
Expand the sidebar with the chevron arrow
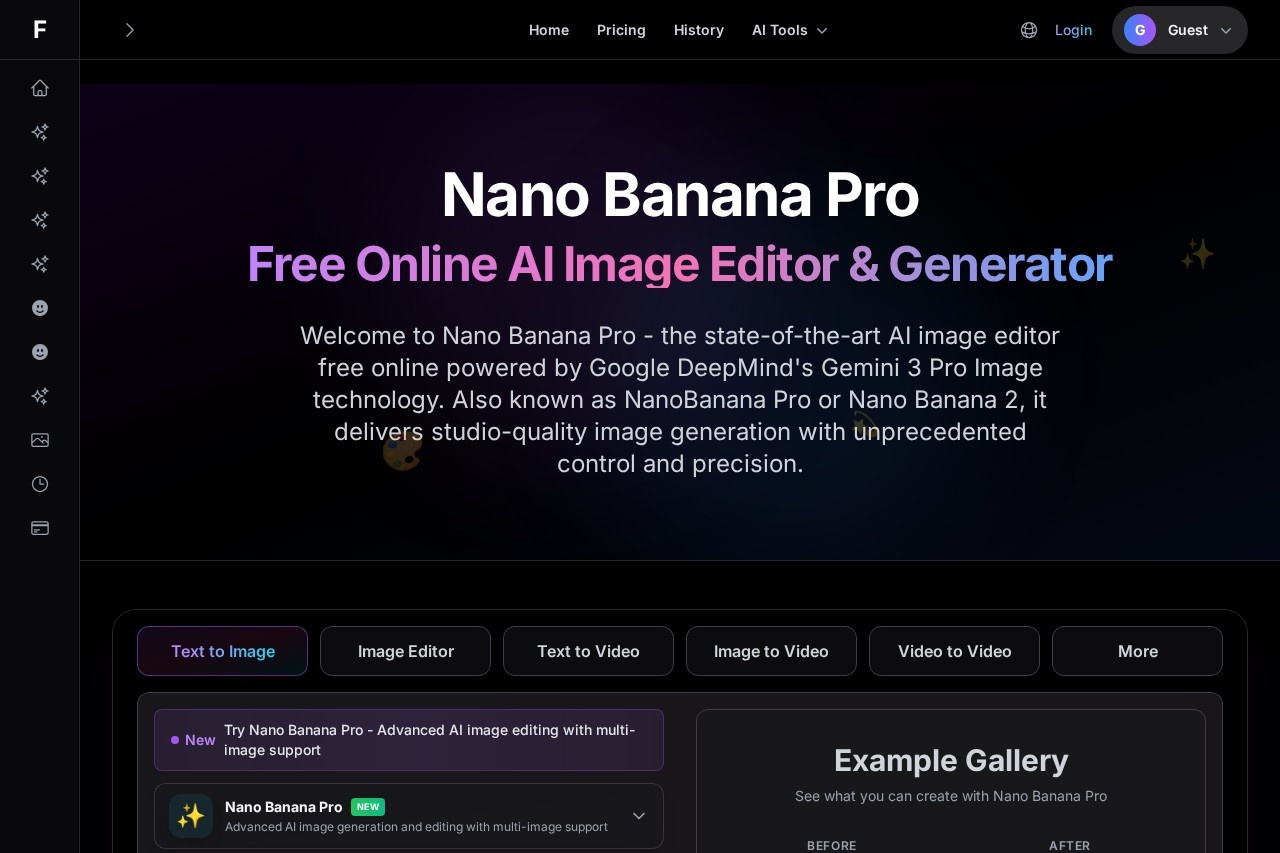tap(129, 30)
